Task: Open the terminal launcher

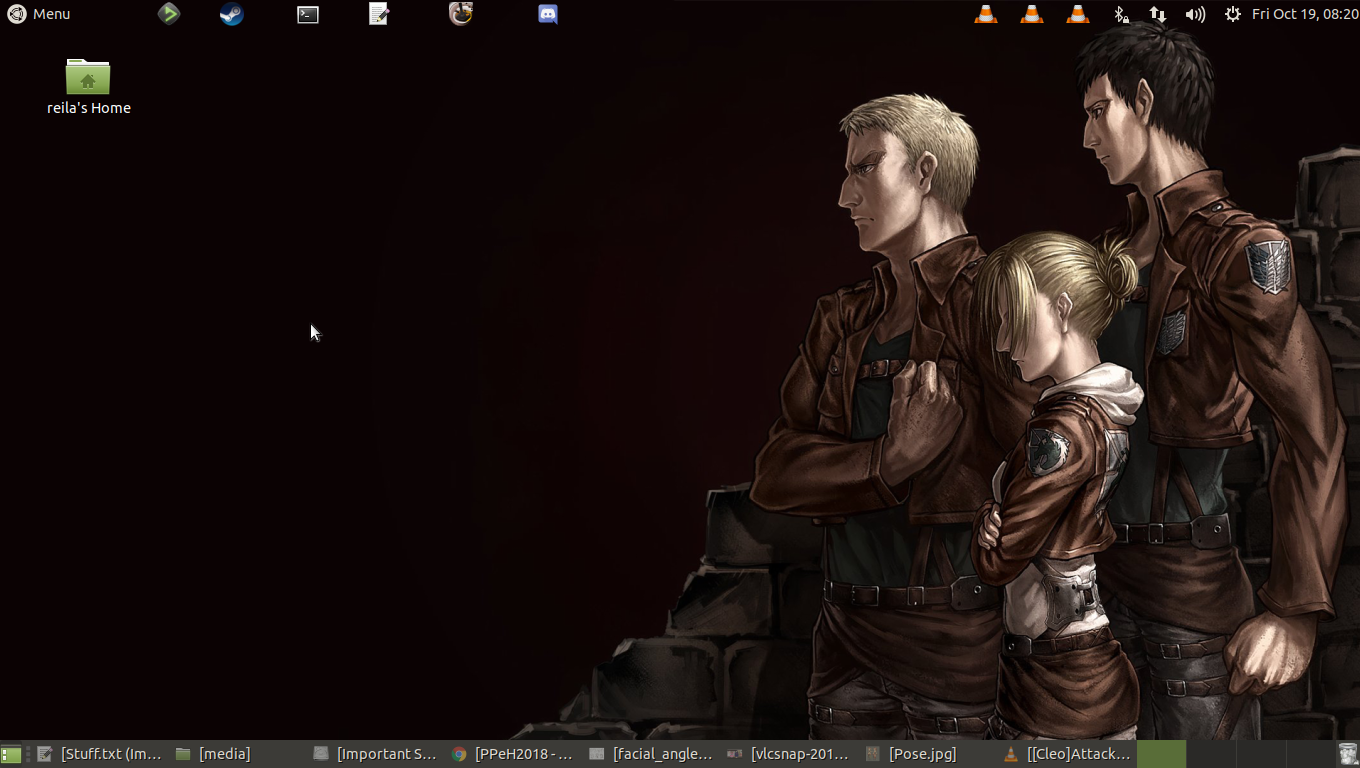Action: click(308, 14)
